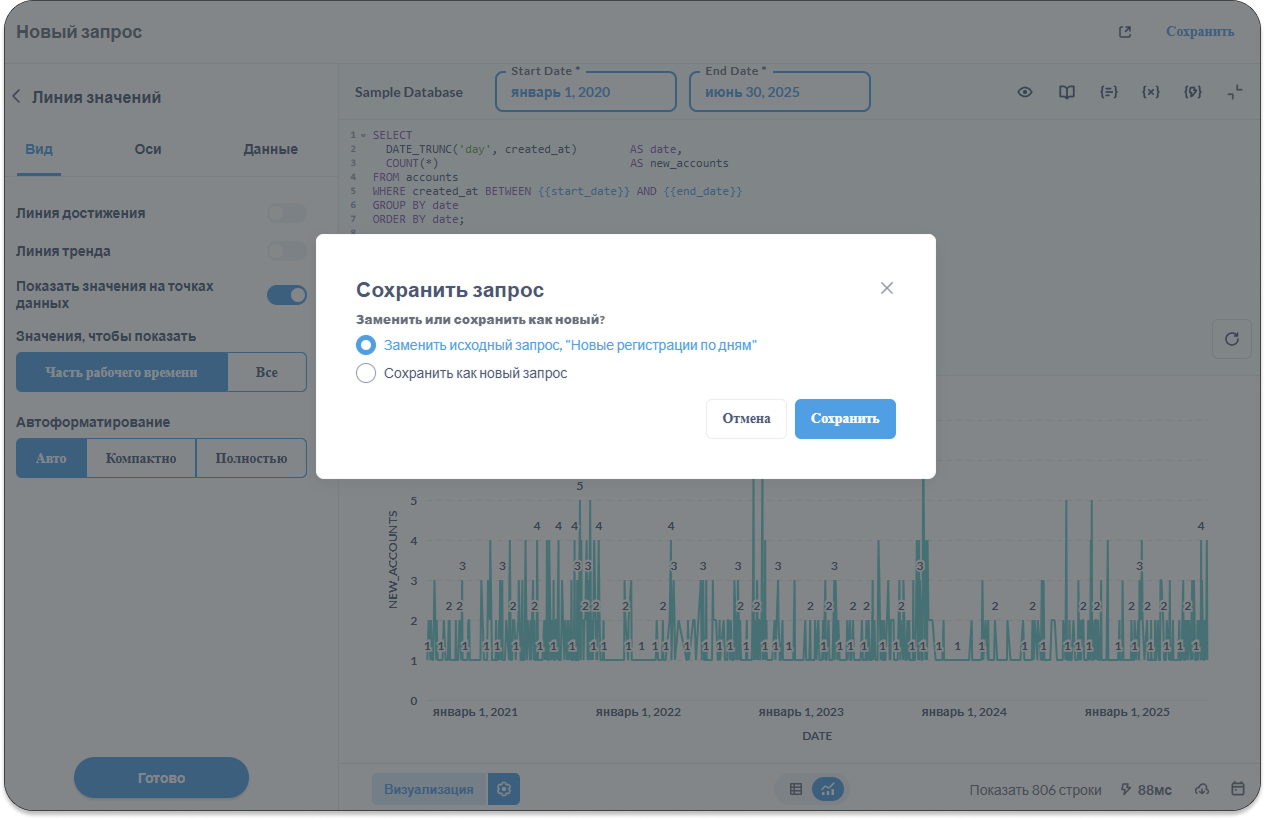1265x819 pixels.
Task: Switch to table view icon
Action: tap(796, 789)
